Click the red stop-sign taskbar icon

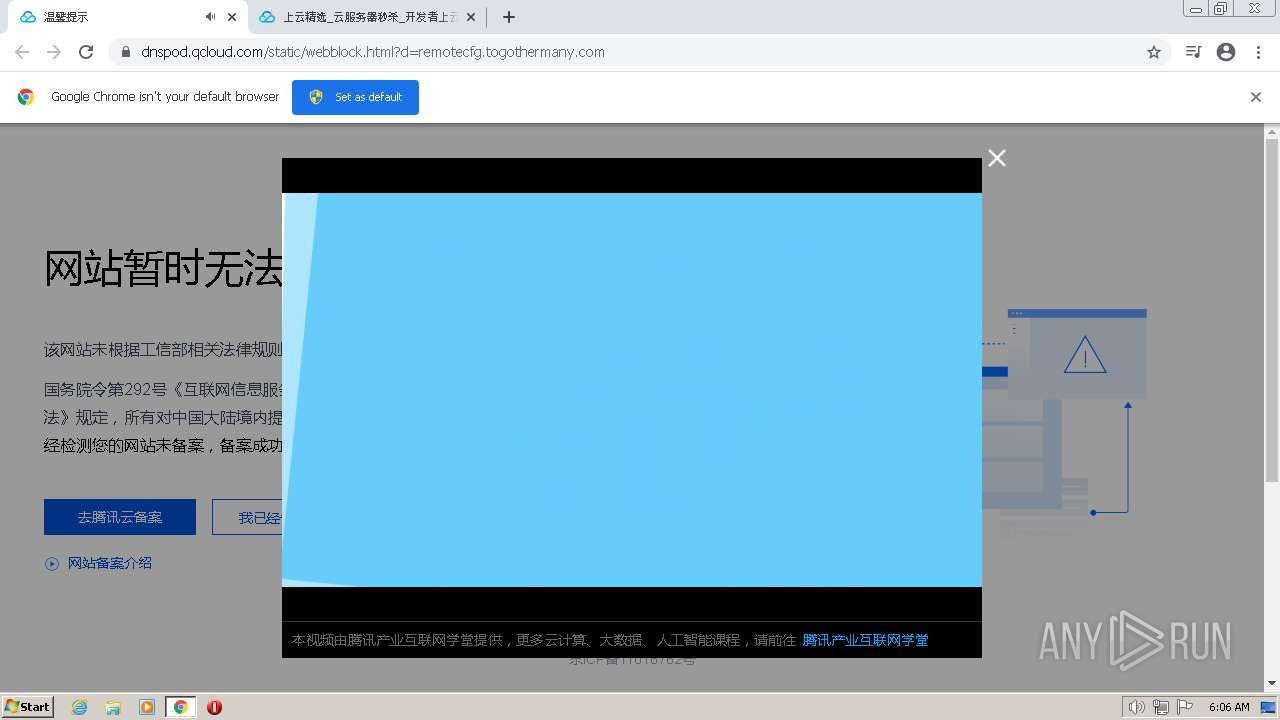214,707
